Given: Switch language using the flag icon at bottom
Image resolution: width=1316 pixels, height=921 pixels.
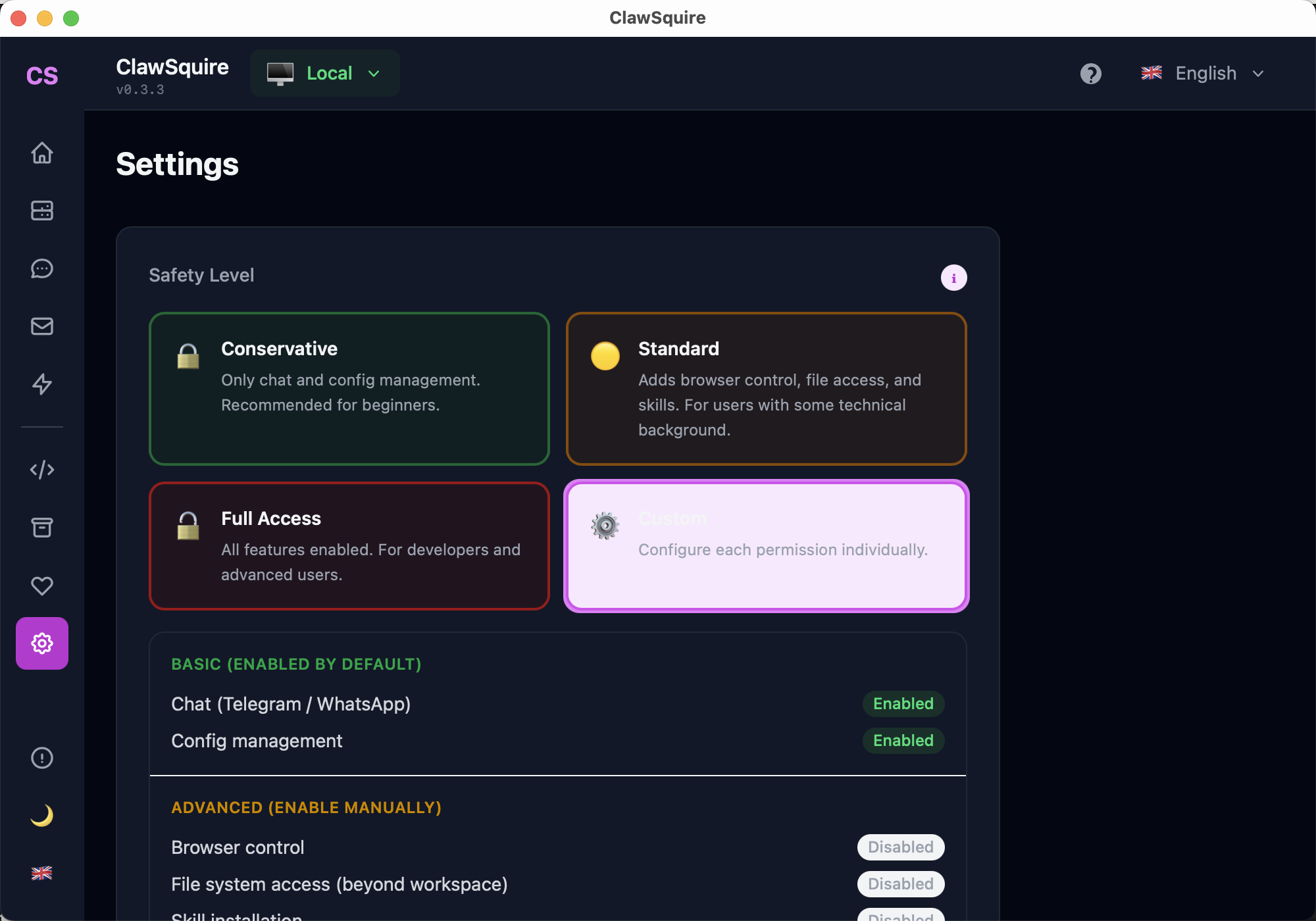Looking at the screenshot, I should (41, 873).
